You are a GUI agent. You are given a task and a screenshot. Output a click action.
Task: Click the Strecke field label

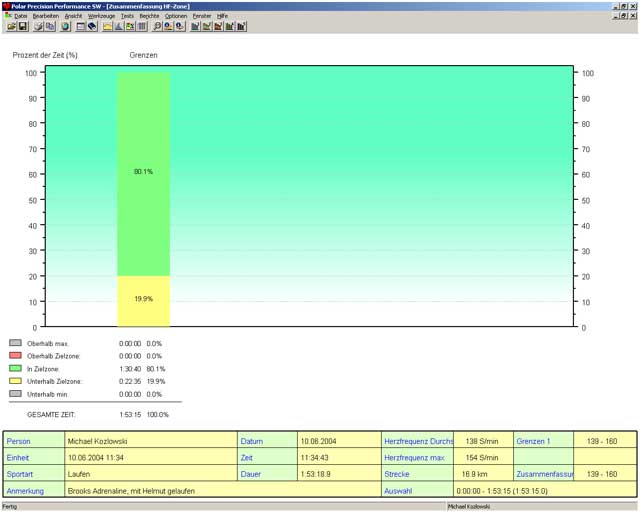click(x=396, y=474)
